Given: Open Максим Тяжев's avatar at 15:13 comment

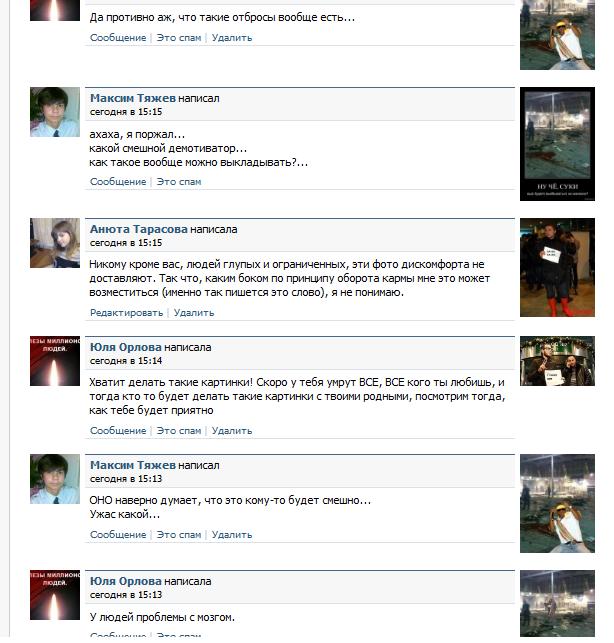Looking at the screenshot, I should pos(55,479).
